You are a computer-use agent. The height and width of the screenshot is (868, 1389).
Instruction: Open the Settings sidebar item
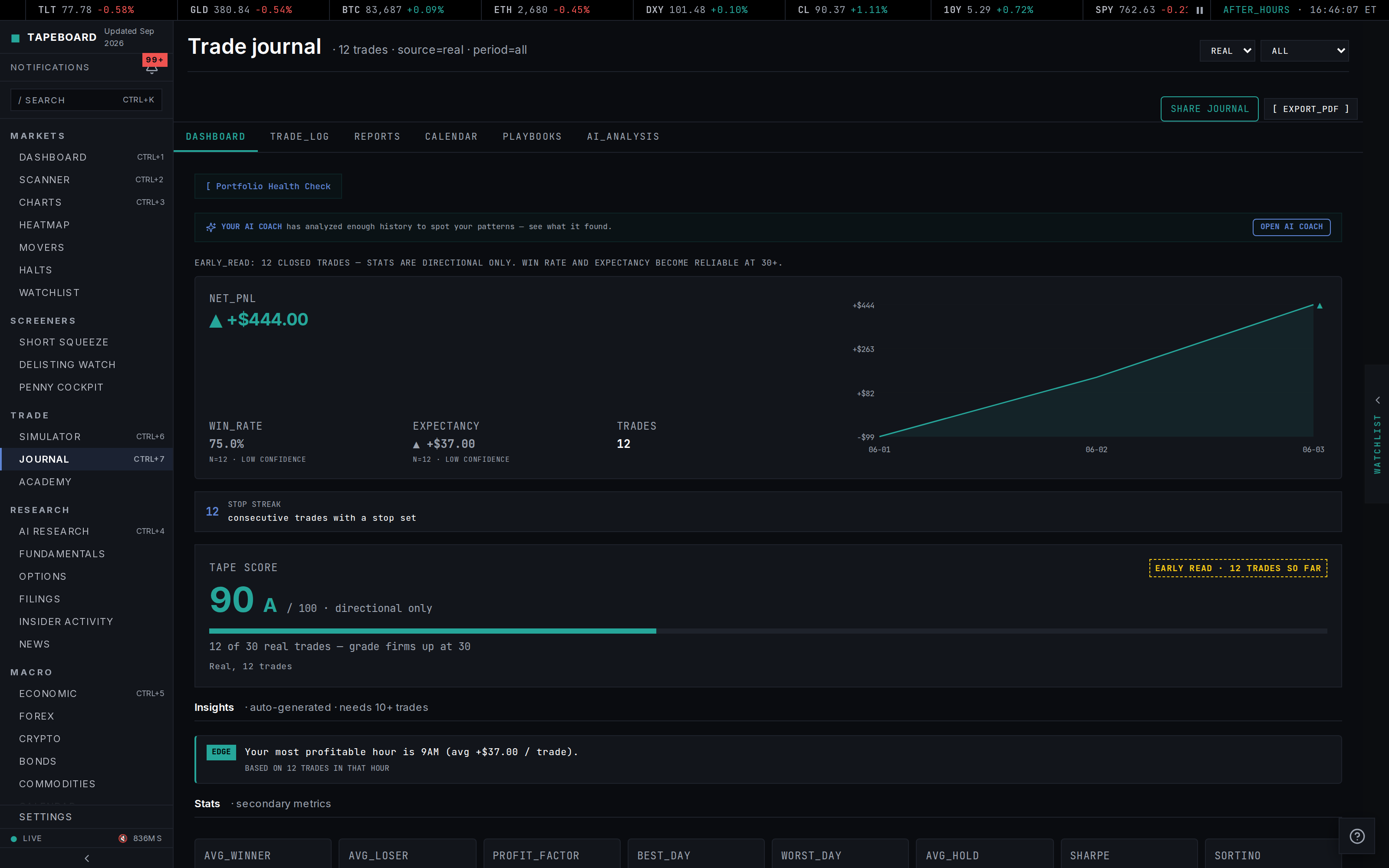tap(87, 817)
